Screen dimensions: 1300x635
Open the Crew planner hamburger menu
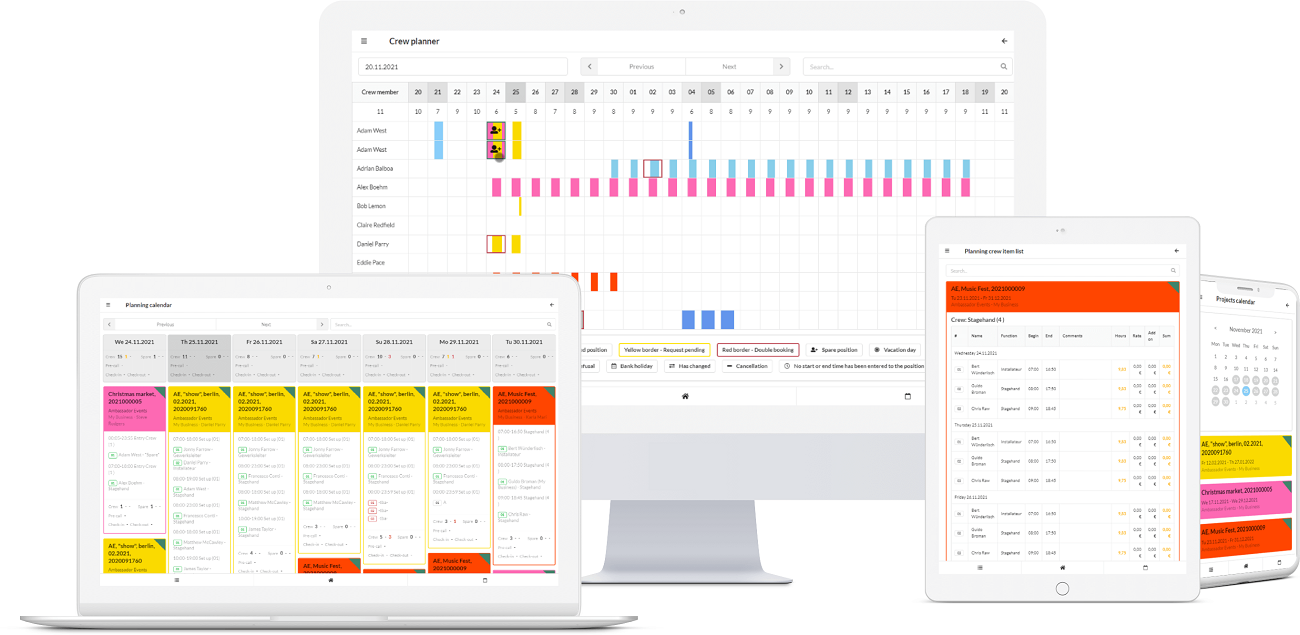click(363, 41)
